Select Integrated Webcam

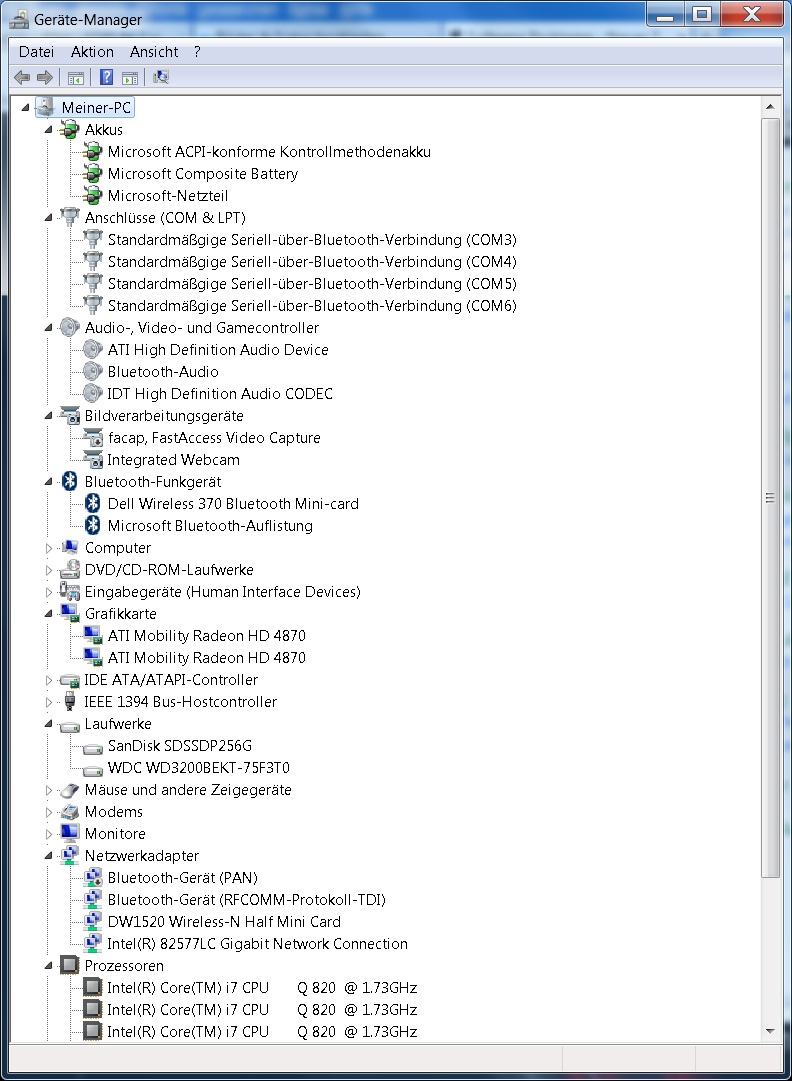tap(173, 460)
